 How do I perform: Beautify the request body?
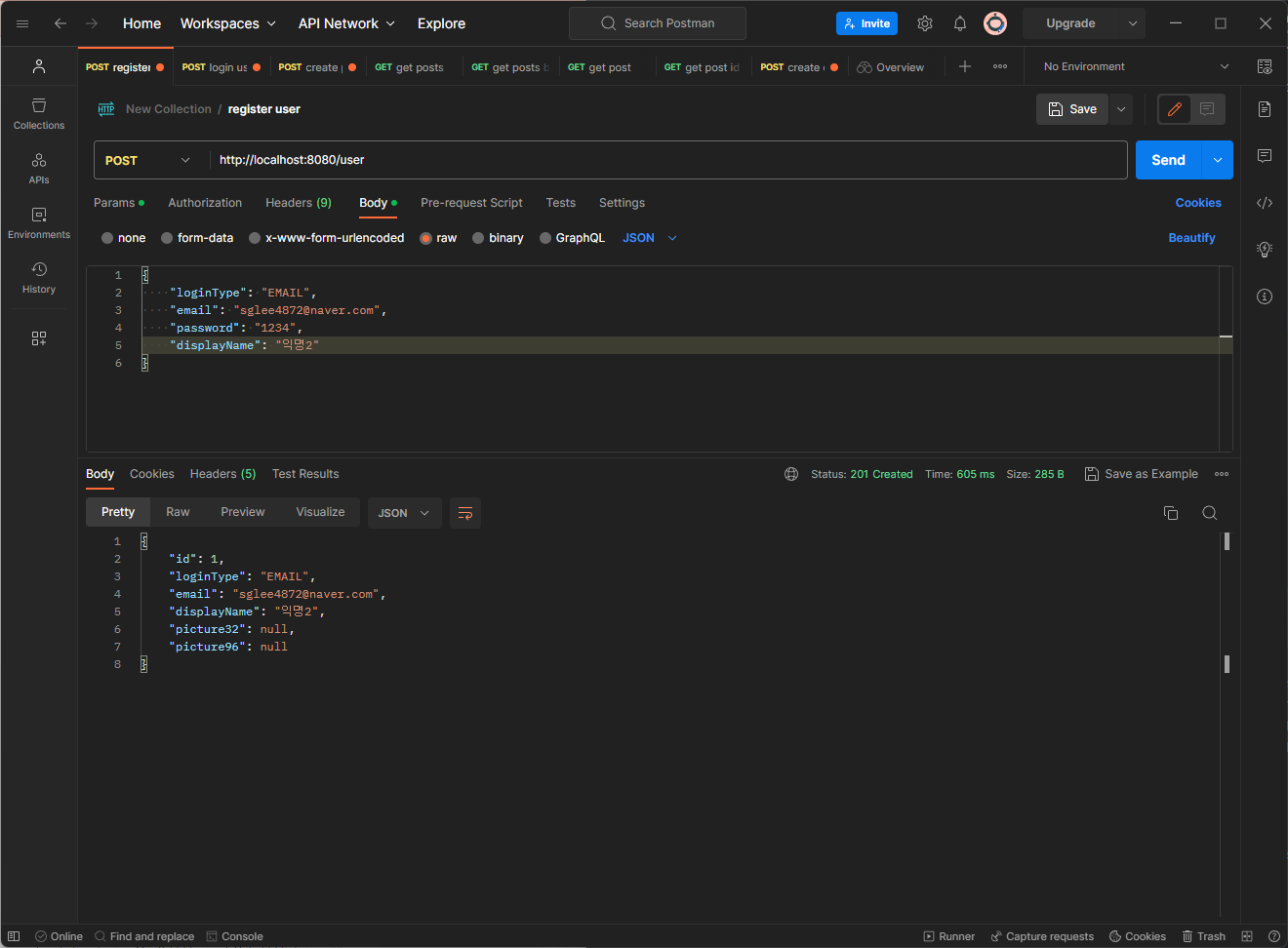[1191, 238]
